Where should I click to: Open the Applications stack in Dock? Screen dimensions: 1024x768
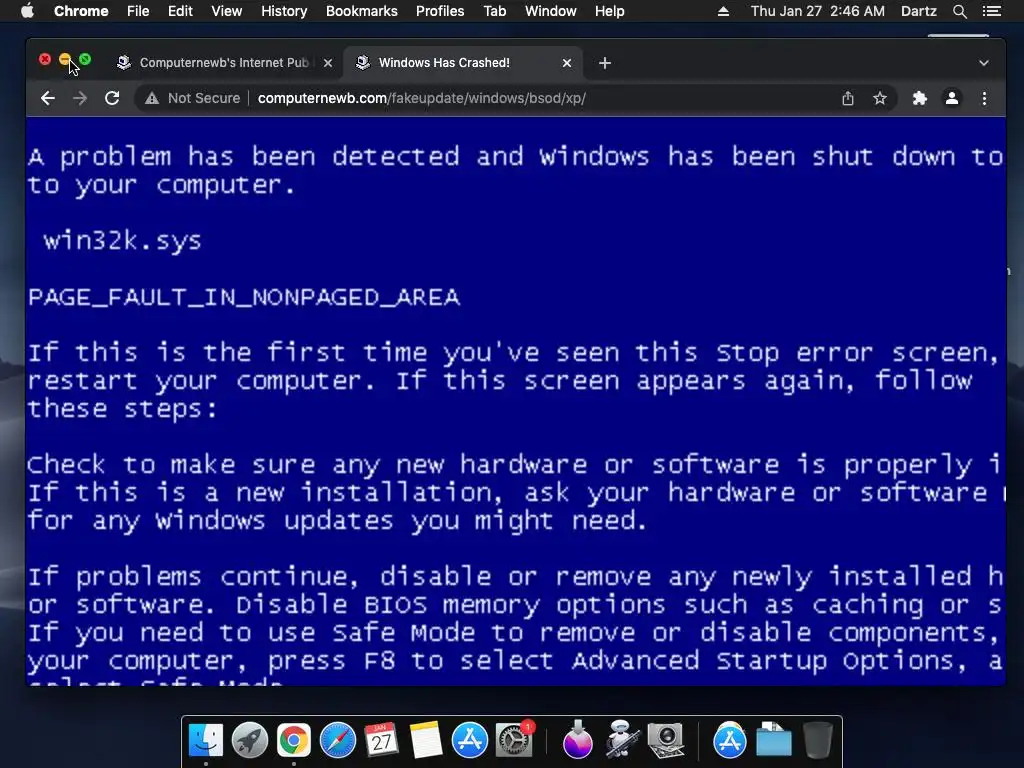tap(729, 741)
